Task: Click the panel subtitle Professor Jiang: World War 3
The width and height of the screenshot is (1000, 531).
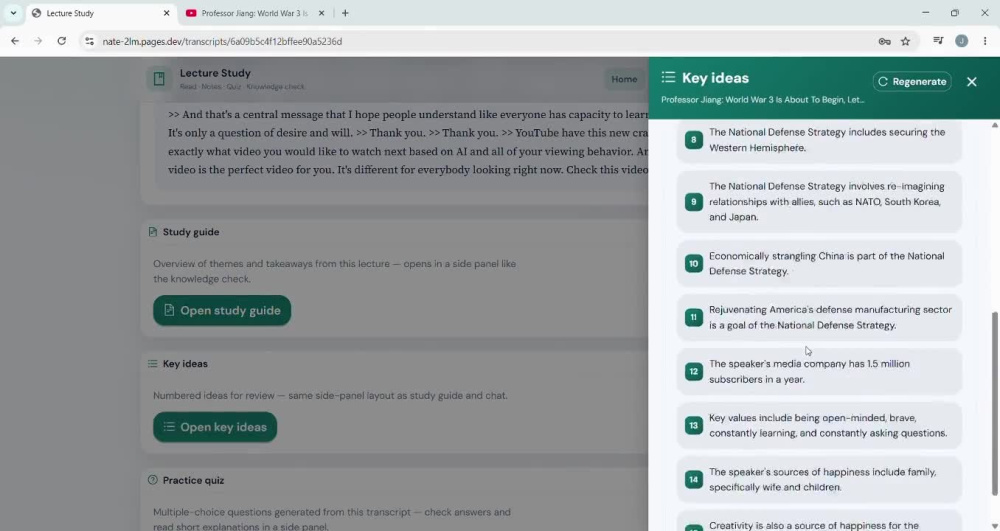Action: (x=762, y=99)
